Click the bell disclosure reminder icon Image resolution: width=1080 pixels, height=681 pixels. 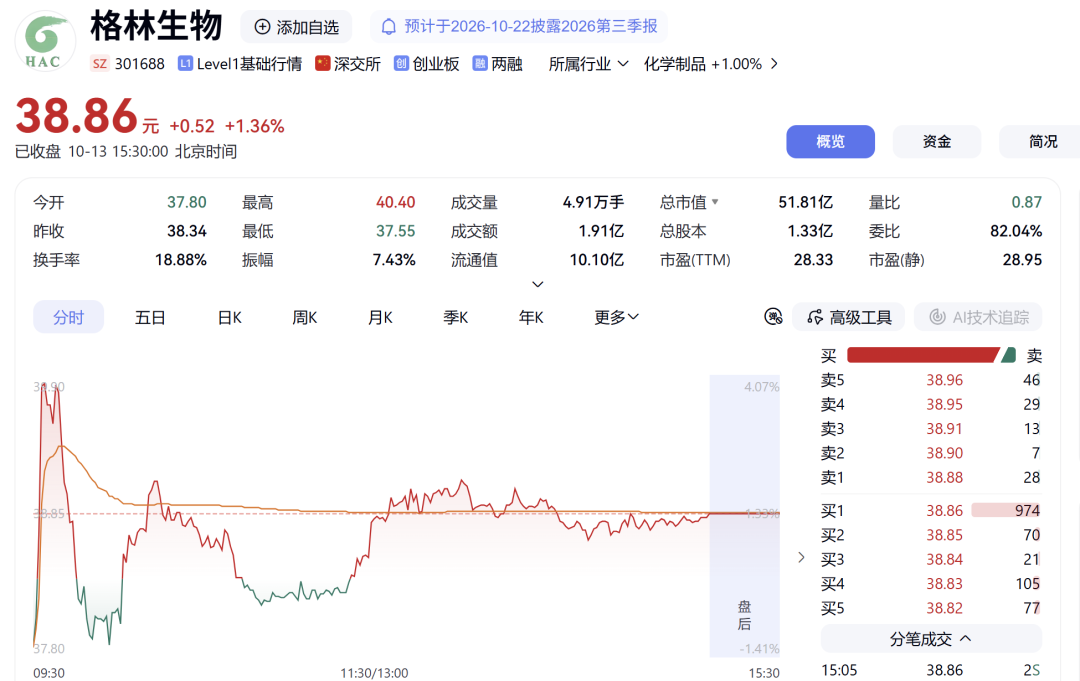click(x=388, y=27)
